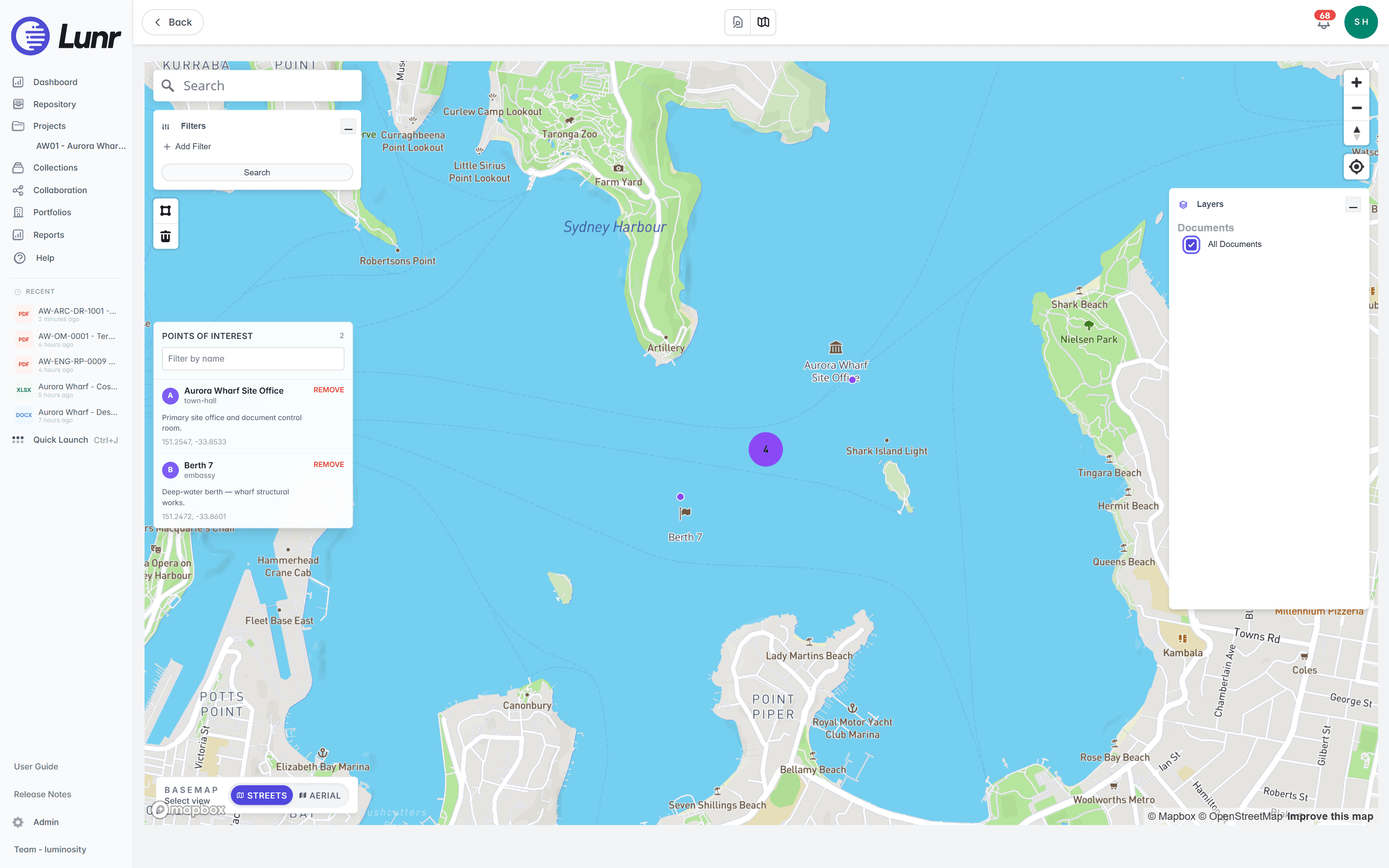
Task: Click the magnifier icon in map search
Action: [x=168, y=85]
